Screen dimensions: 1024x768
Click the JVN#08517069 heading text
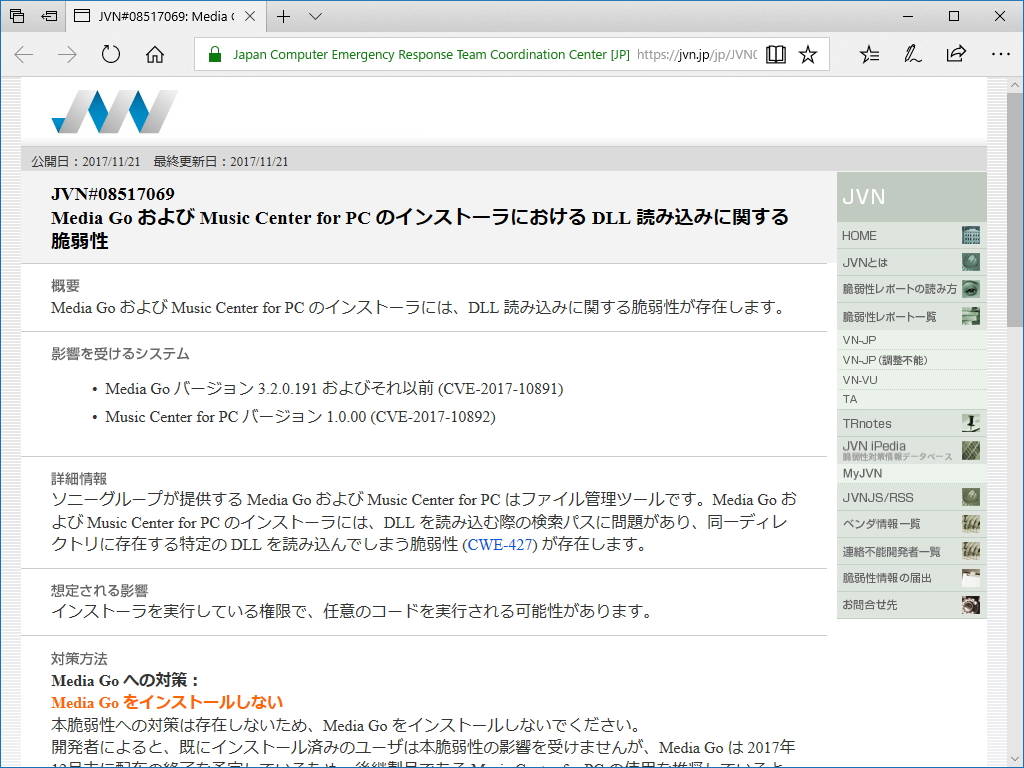tap(113, 194)
